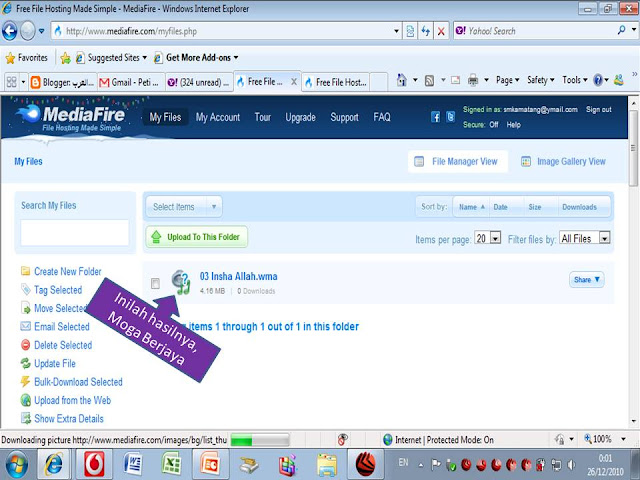
Task: Click the Yahoo search magnifier icon
Action: click(621, 30)
